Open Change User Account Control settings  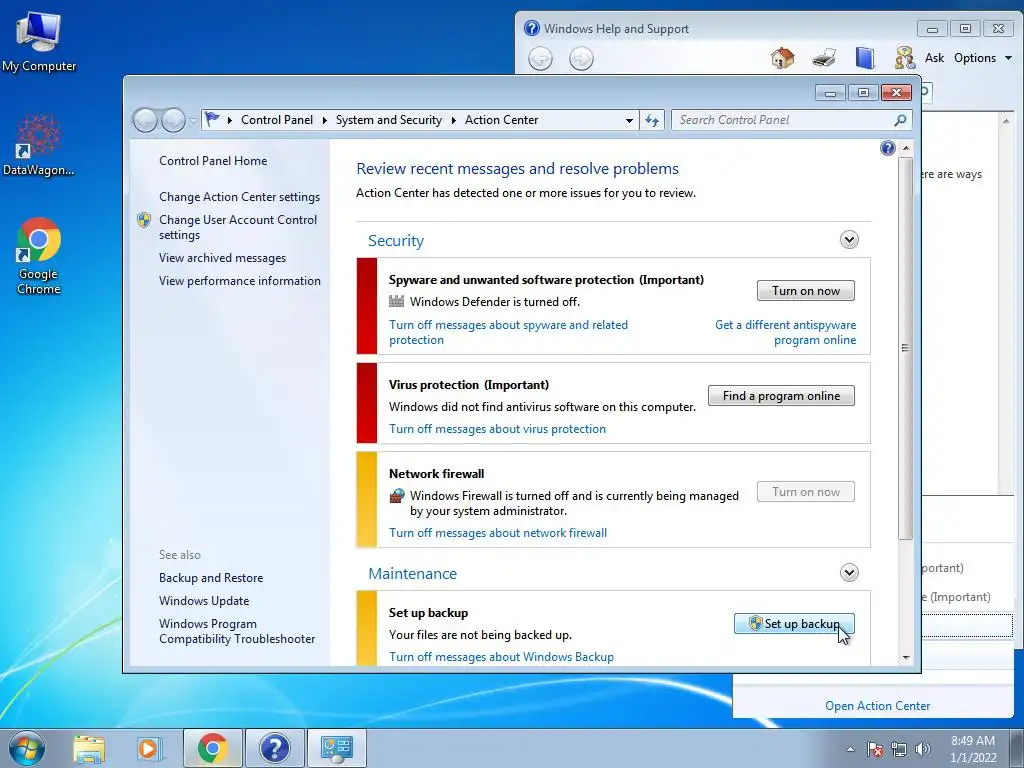pos(238,227)
